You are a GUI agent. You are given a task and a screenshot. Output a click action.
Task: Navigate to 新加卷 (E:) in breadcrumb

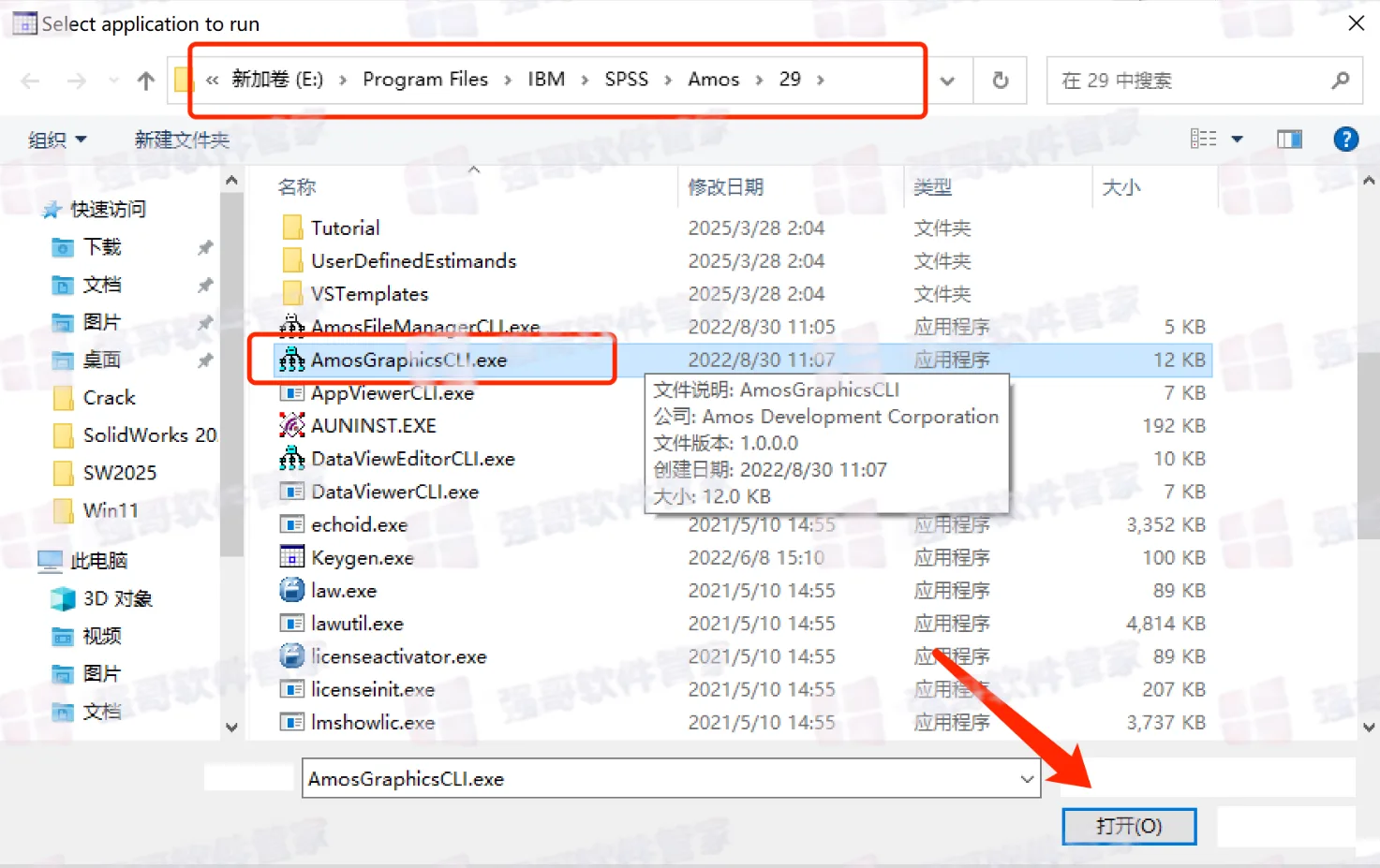277,80
